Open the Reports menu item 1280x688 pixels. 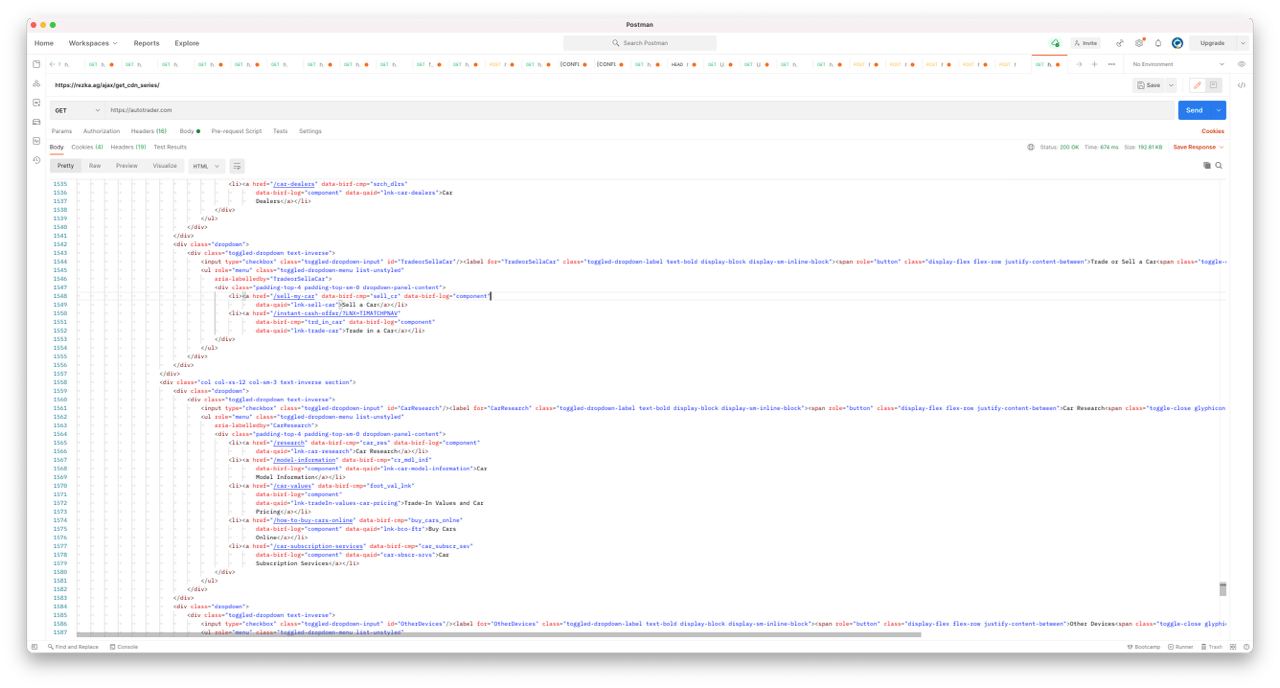tap(146, 43)
